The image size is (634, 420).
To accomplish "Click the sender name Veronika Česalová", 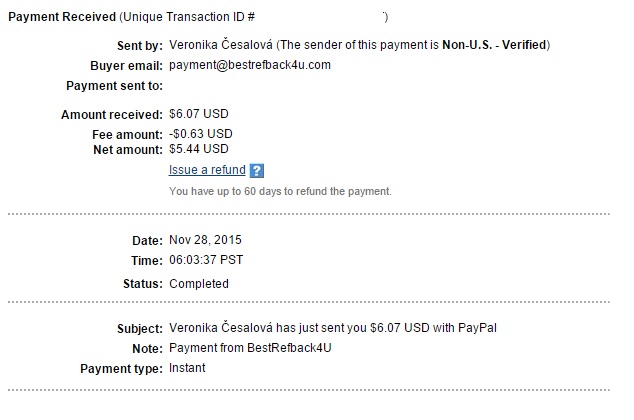I will (x=221, y=44).
